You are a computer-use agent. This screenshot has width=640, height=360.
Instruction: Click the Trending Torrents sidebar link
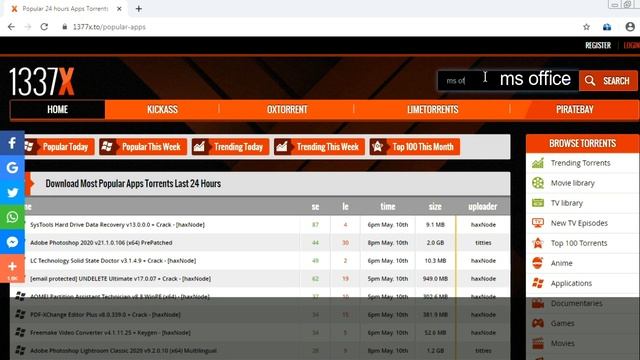(x=580, y=163)
